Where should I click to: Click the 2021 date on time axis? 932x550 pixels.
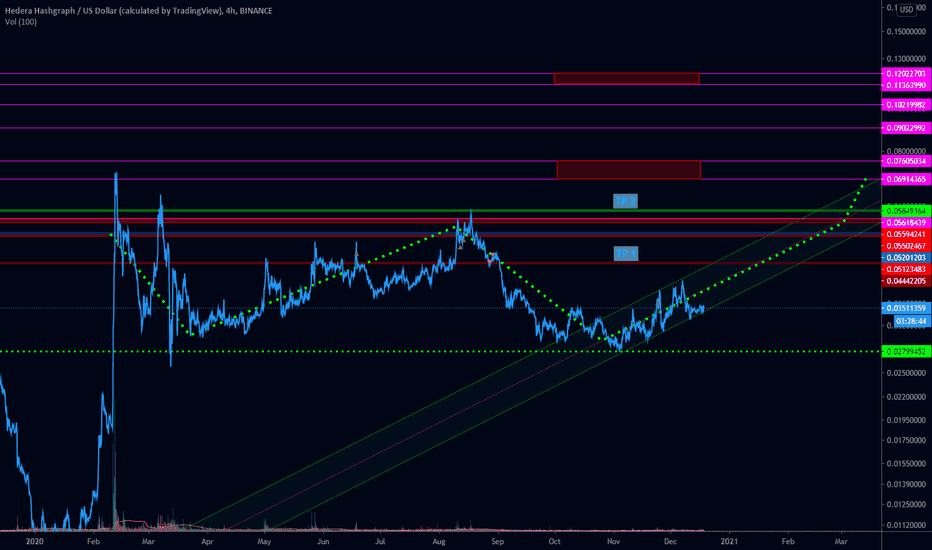tap(729, 541)
